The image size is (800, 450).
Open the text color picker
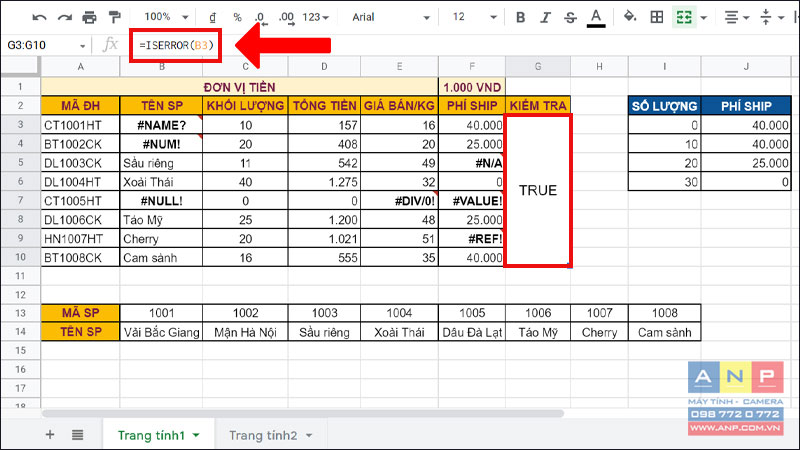(x=595, y=18)
